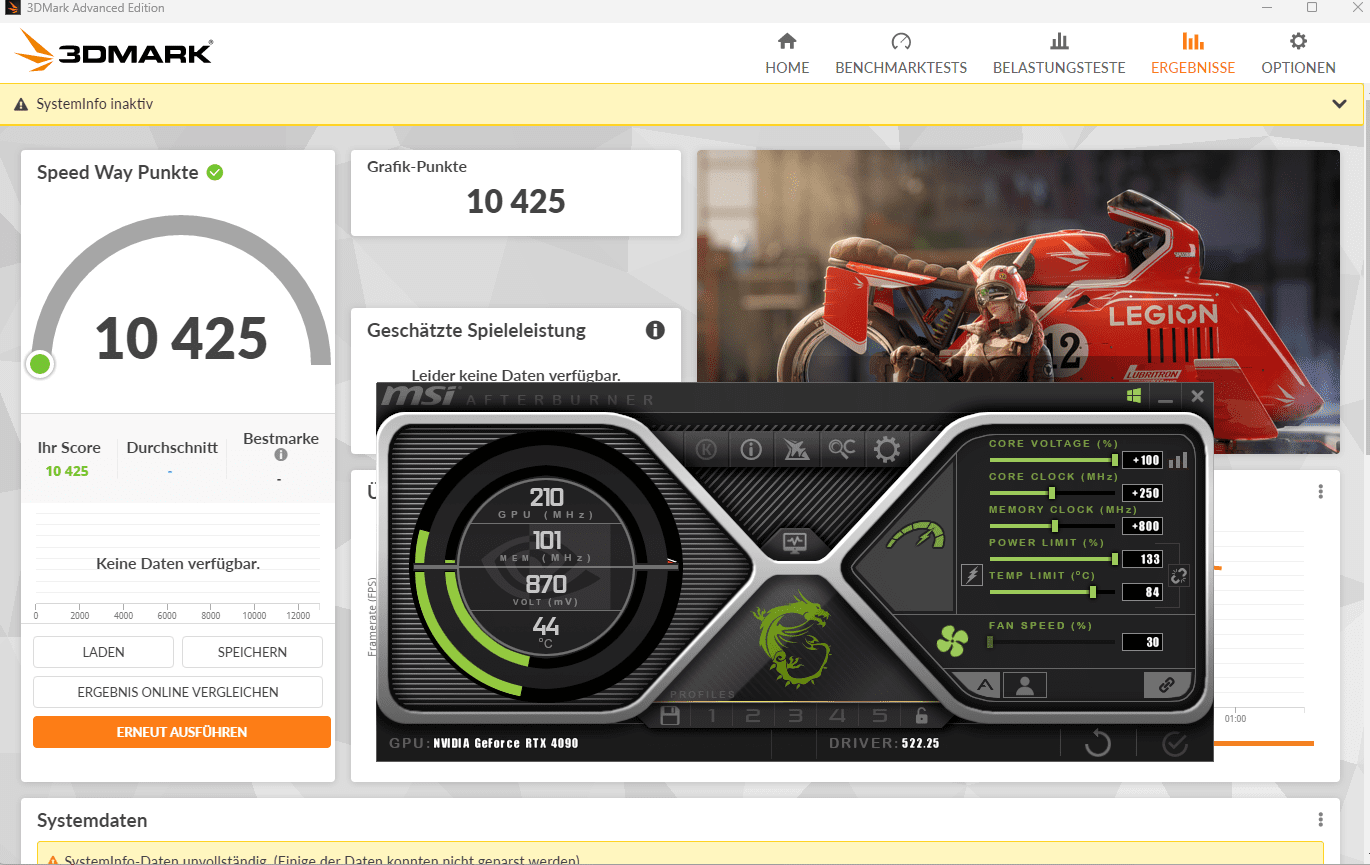Toggle the profile lock icon
This screenshot has height=865, width=1370.
click(x=921, y=716)
